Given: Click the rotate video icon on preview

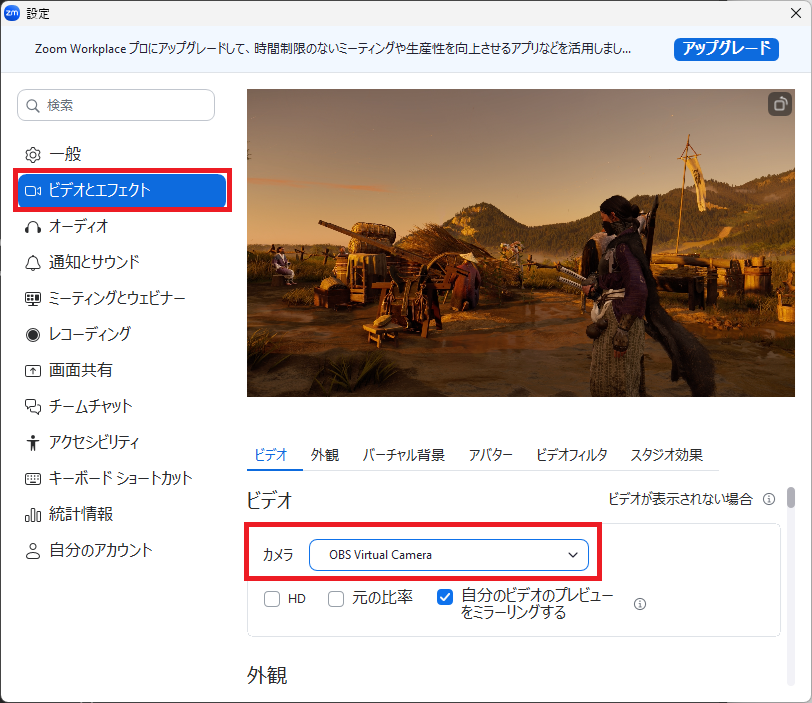Looking at the screenshot, I should click(779, 104).
